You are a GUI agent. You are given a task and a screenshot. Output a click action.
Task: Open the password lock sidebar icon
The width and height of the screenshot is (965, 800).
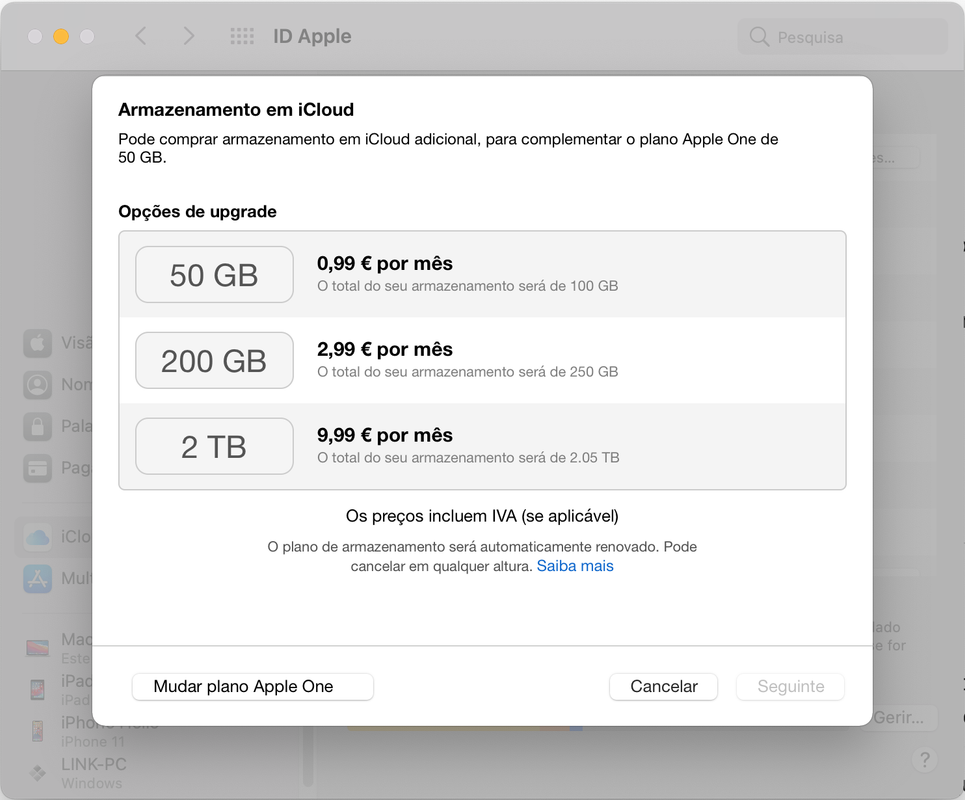click(x=38, y=426)
